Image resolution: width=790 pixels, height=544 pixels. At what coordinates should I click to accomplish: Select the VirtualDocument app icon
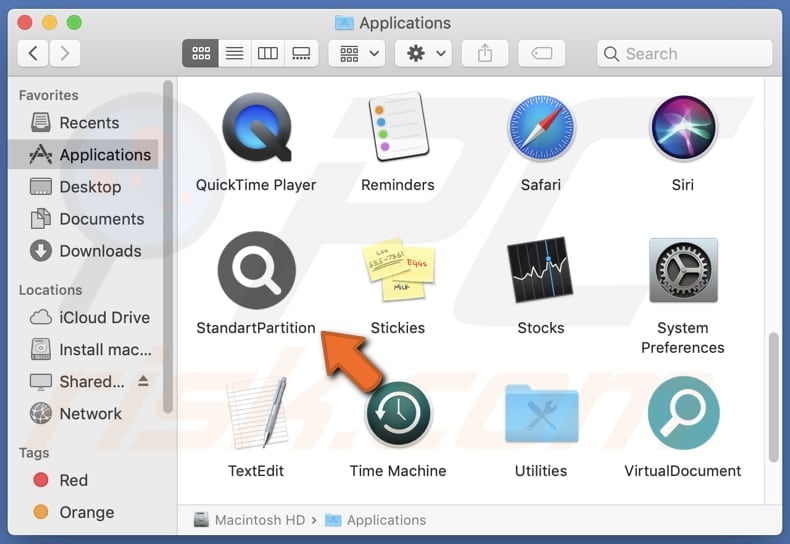tap(683, 413)
